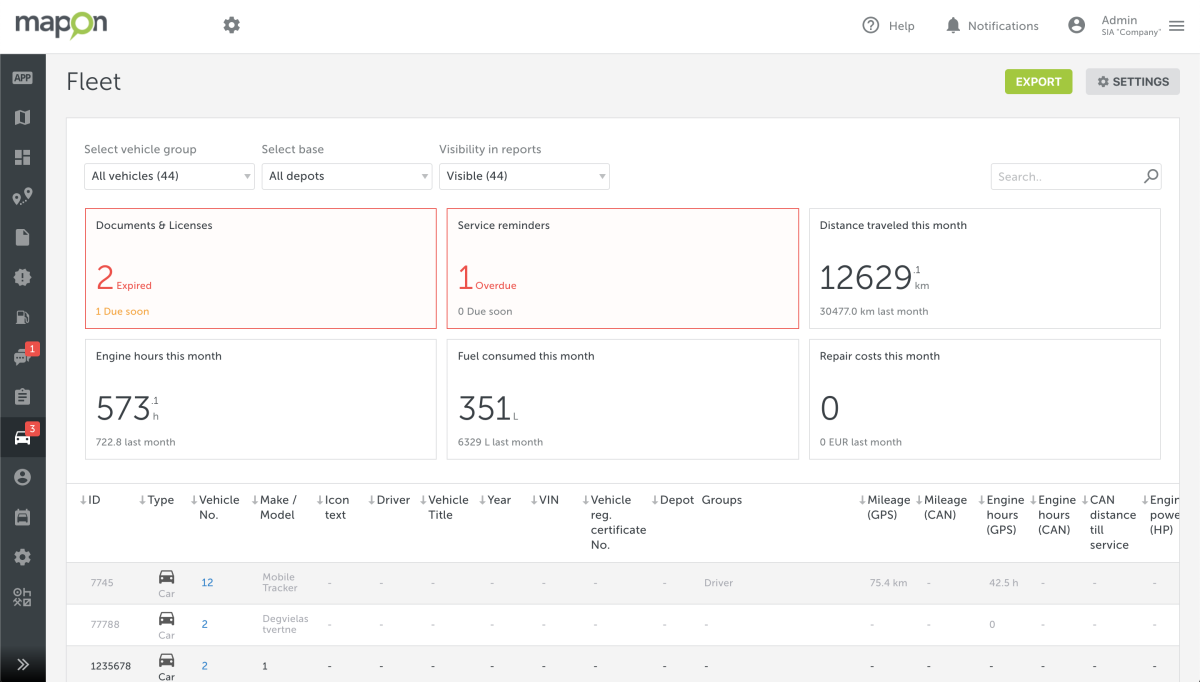
Task: Sort the fleet table by Vehicle No.
Action: (x=216, y=507)
